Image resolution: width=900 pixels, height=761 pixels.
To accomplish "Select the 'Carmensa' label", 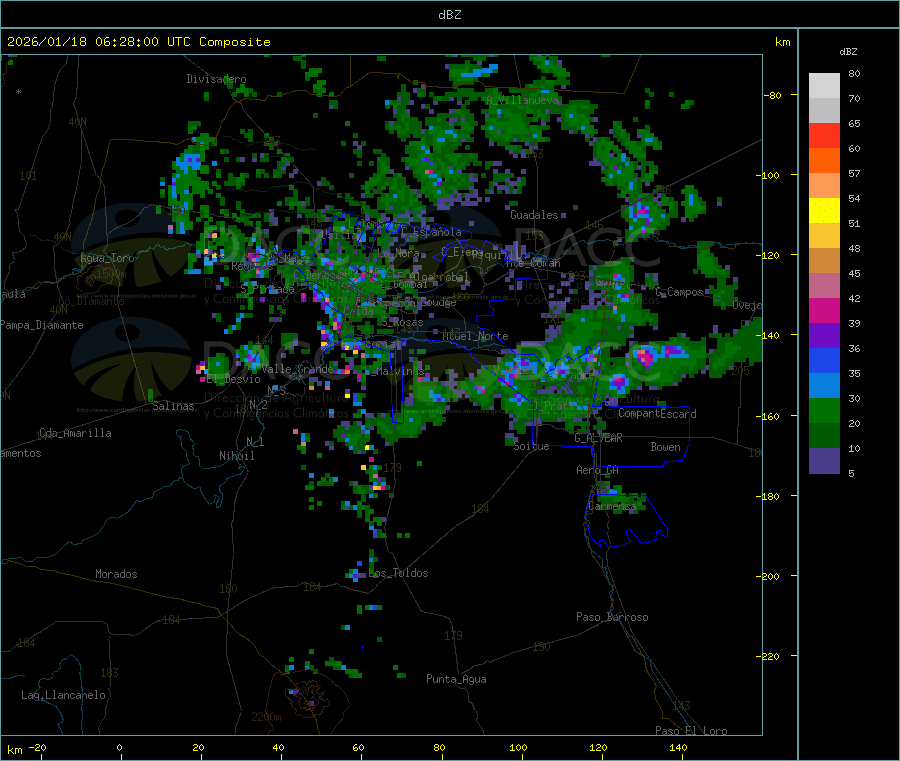I will tap(612, 507).
